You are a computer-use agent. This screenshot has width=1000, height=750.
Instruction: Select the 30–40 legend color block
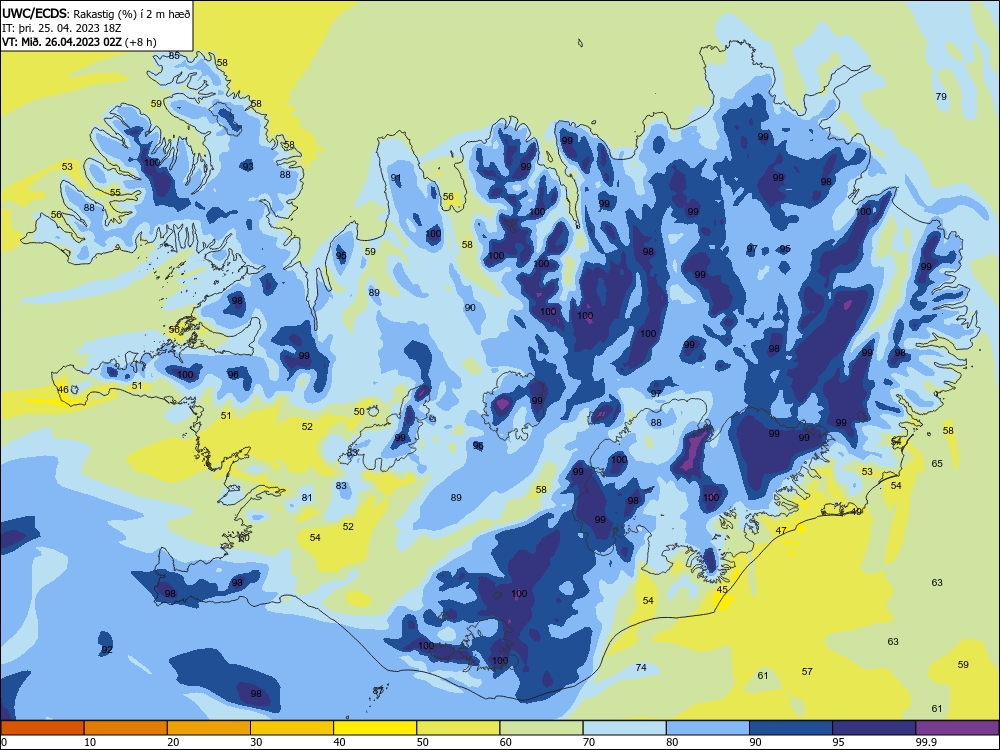click(292, 728)
